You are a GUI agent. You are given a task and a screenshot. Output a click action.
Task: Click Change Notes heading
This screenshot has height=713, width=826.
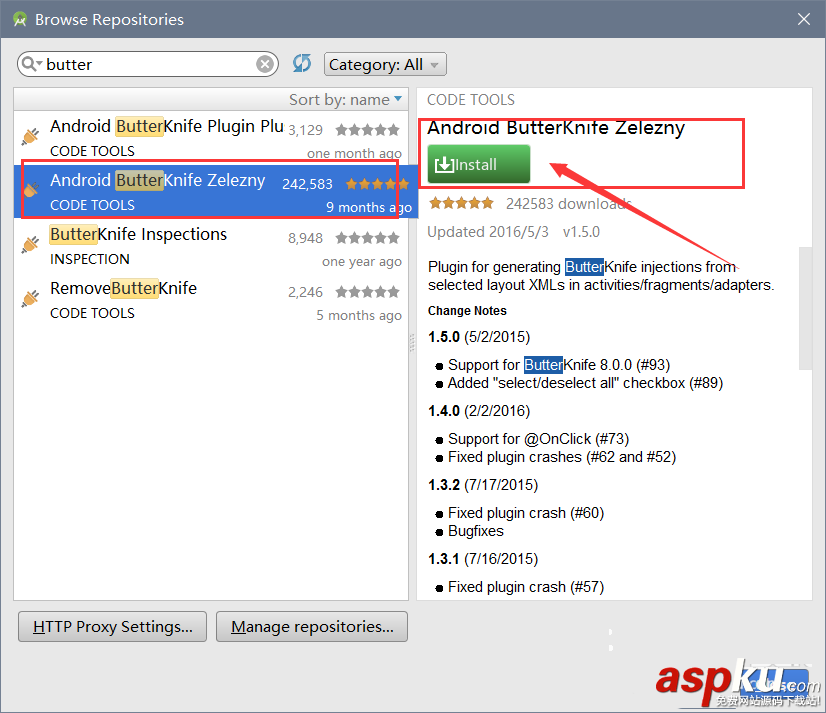pyautogui.click(x=467, y=311)
